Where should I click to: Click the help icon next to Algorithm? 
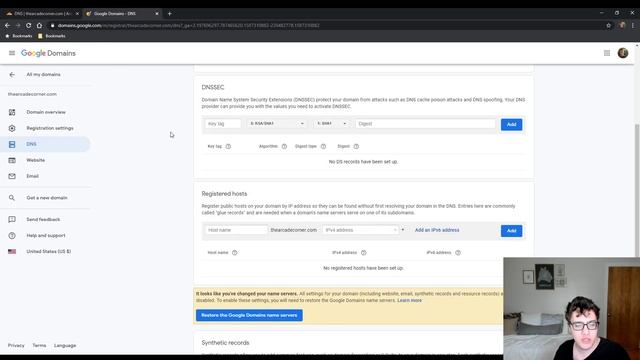coord(284,146)
